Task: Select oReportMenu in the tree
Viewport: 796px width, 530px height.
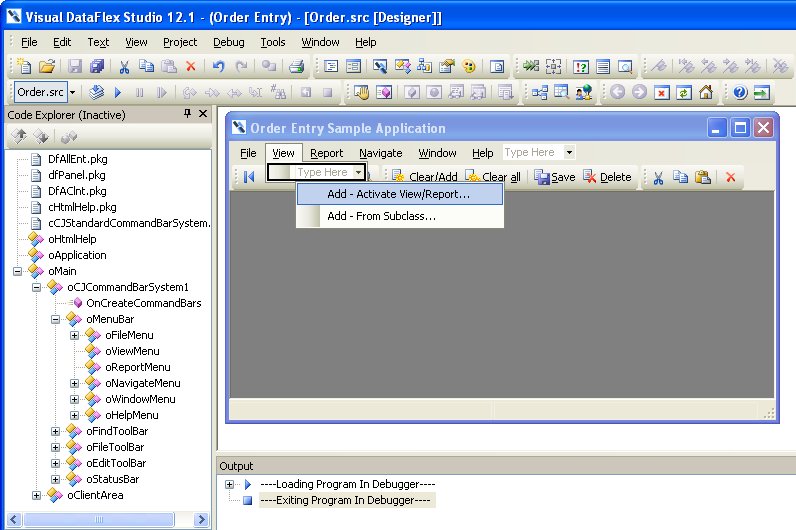Action: point(138,367)
